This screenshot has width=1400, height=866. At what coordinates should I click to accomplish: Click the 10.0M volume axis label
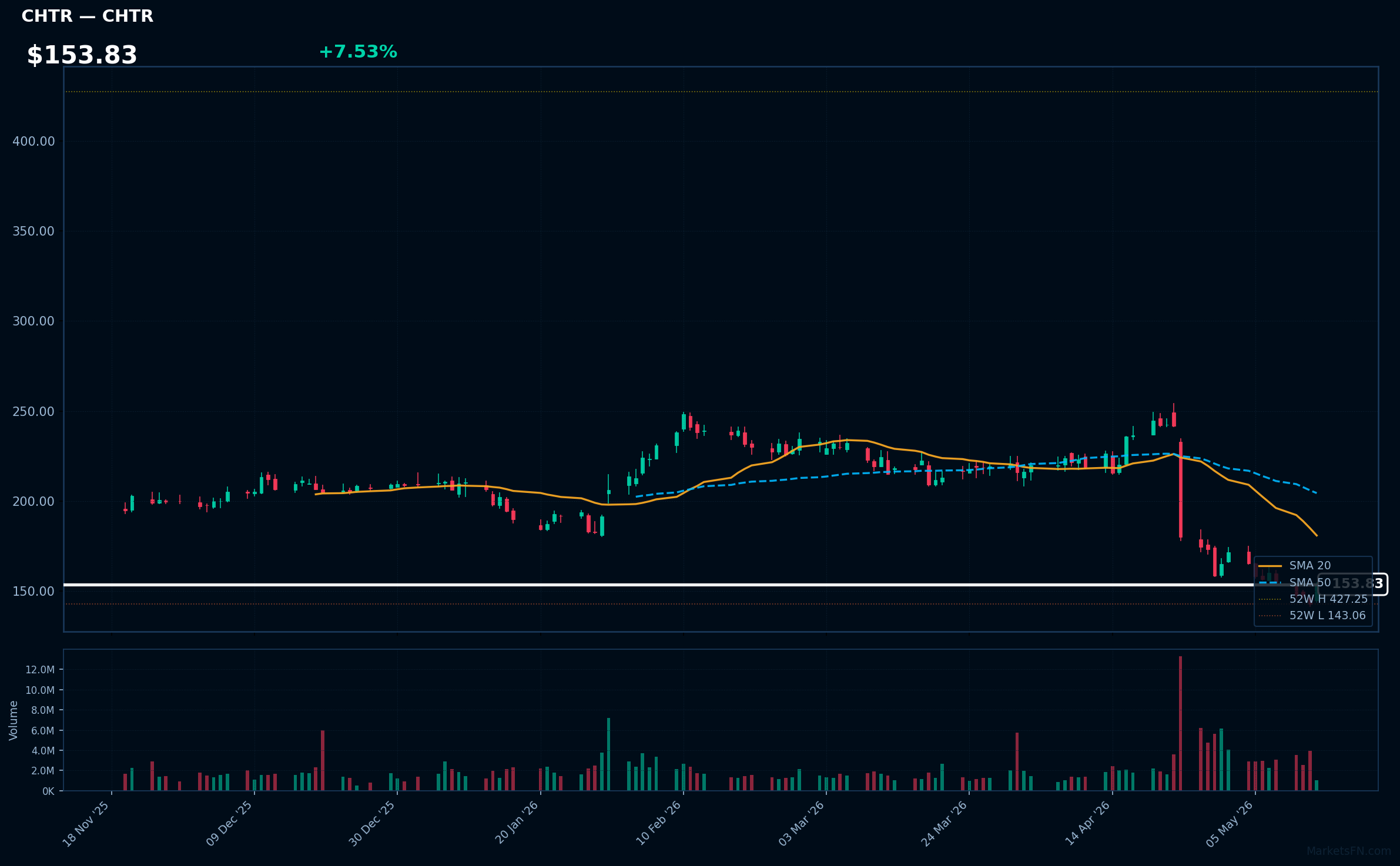(x=40, y=690)
